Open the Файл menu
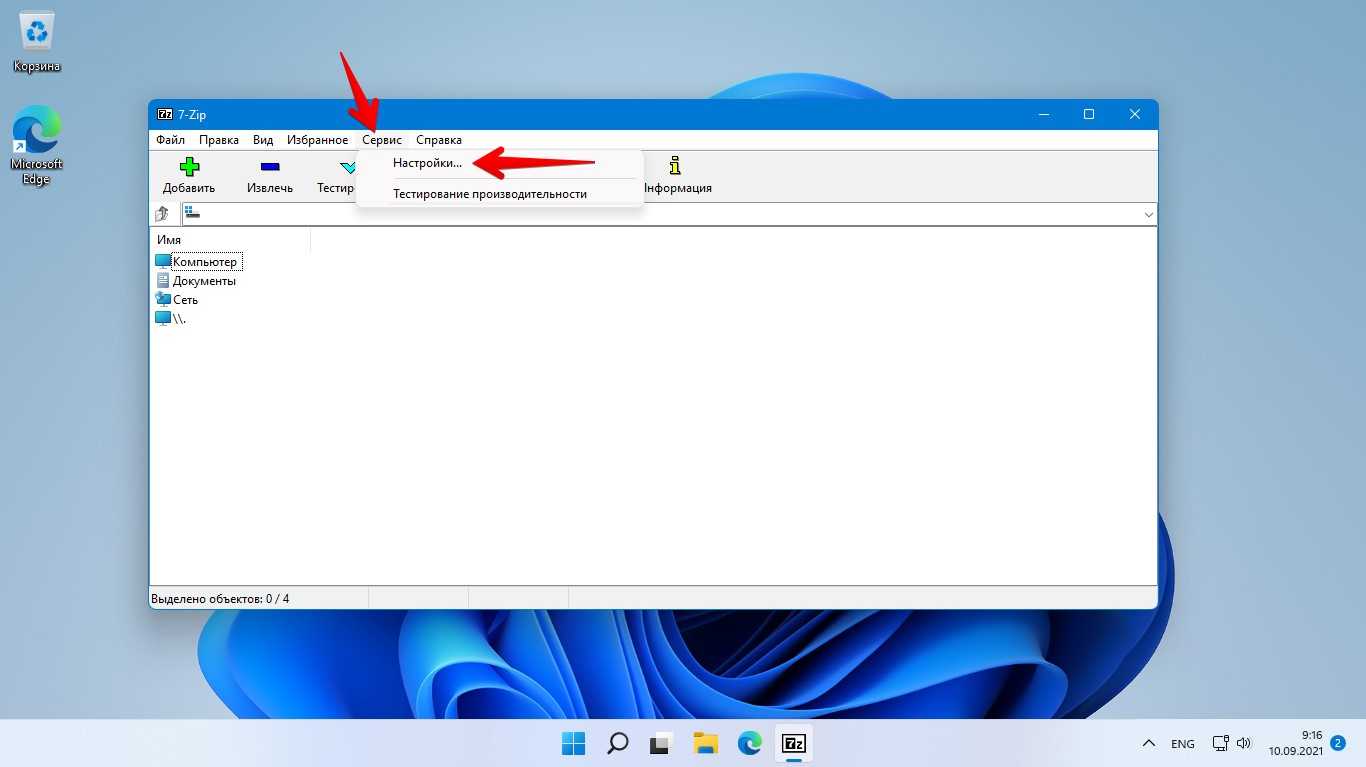This screenshot has height=767, width=1366. click(x=170, y=140)
